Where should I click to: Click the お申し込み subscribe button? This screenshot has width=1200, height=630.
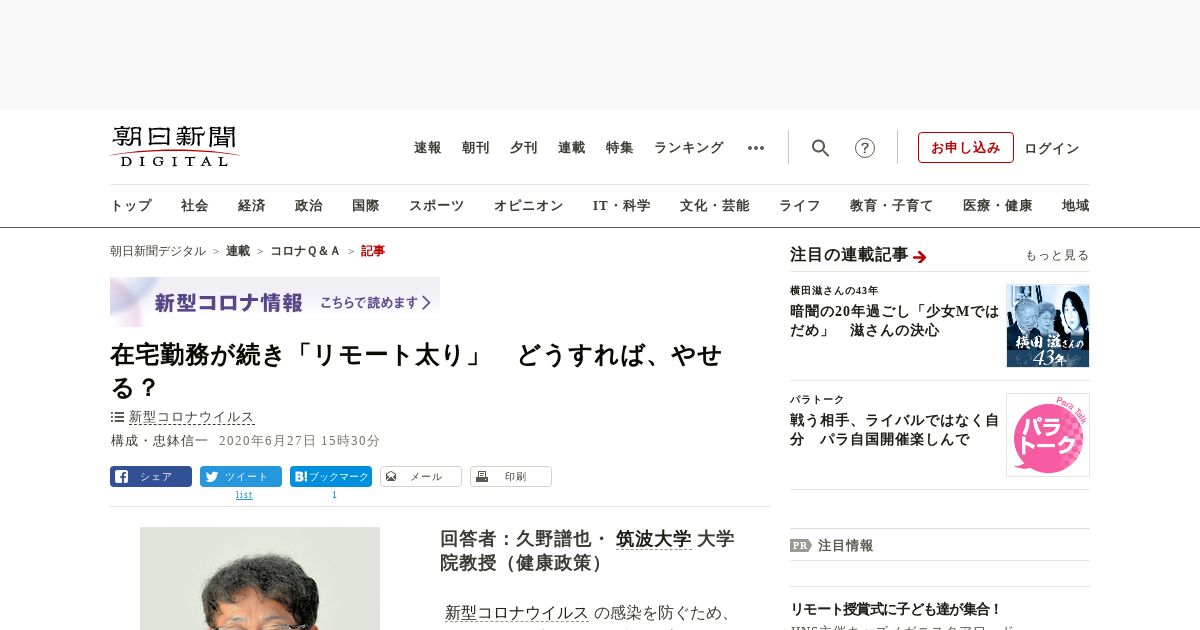click(966, 147)
